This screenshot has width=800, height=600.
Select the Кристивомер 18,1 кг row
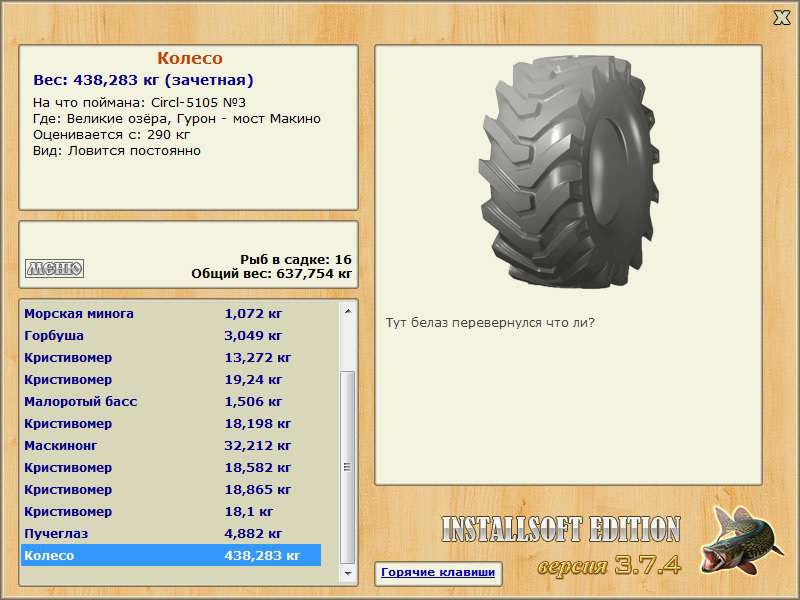[x=171, y=511]
